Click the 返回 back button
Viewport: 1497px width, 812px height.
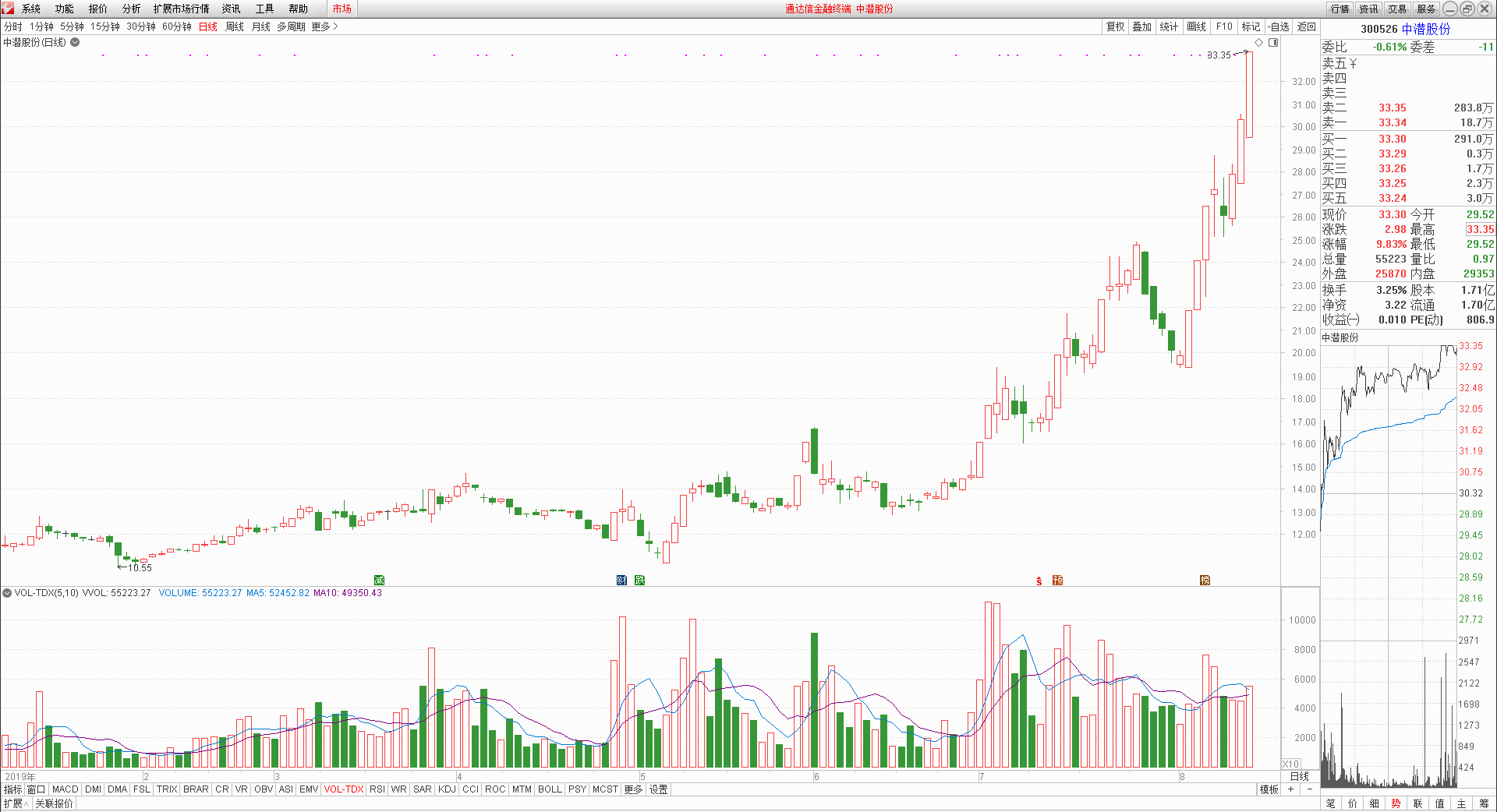click(x=1307, y=26)
